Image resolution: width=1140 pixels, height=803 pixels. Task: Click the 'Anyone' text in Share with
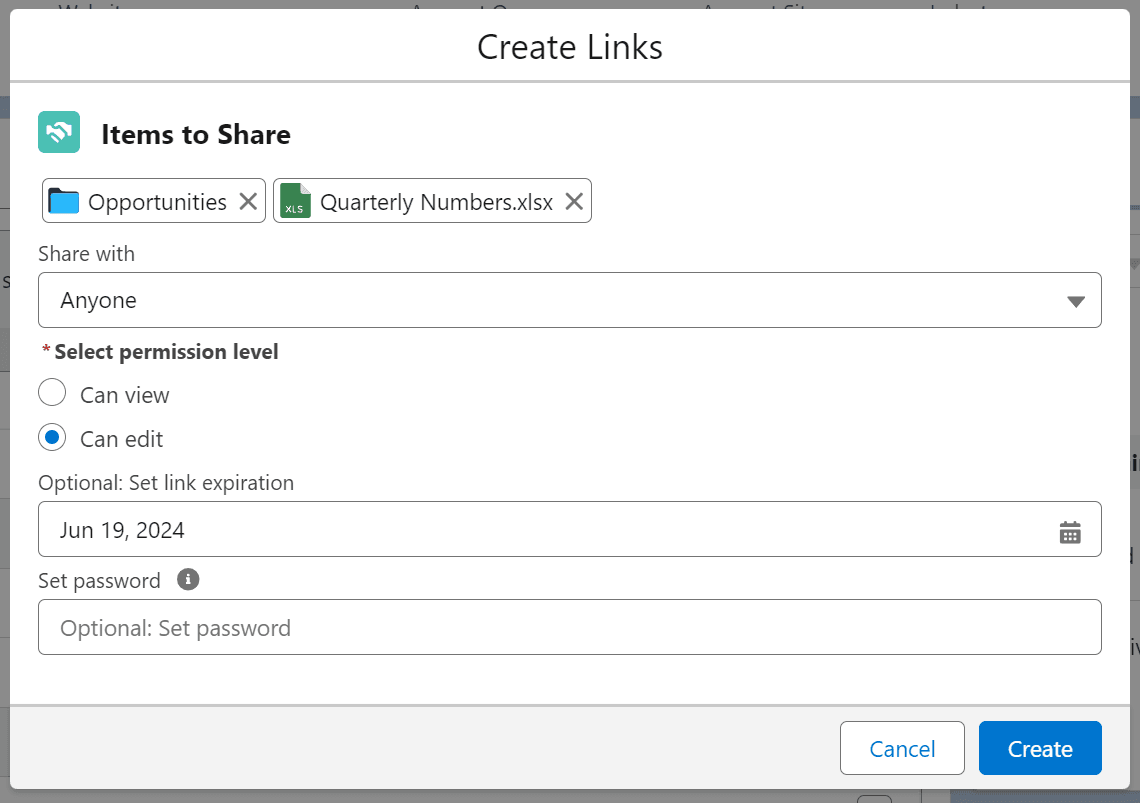pyautogui.click(x=98, y=301)
